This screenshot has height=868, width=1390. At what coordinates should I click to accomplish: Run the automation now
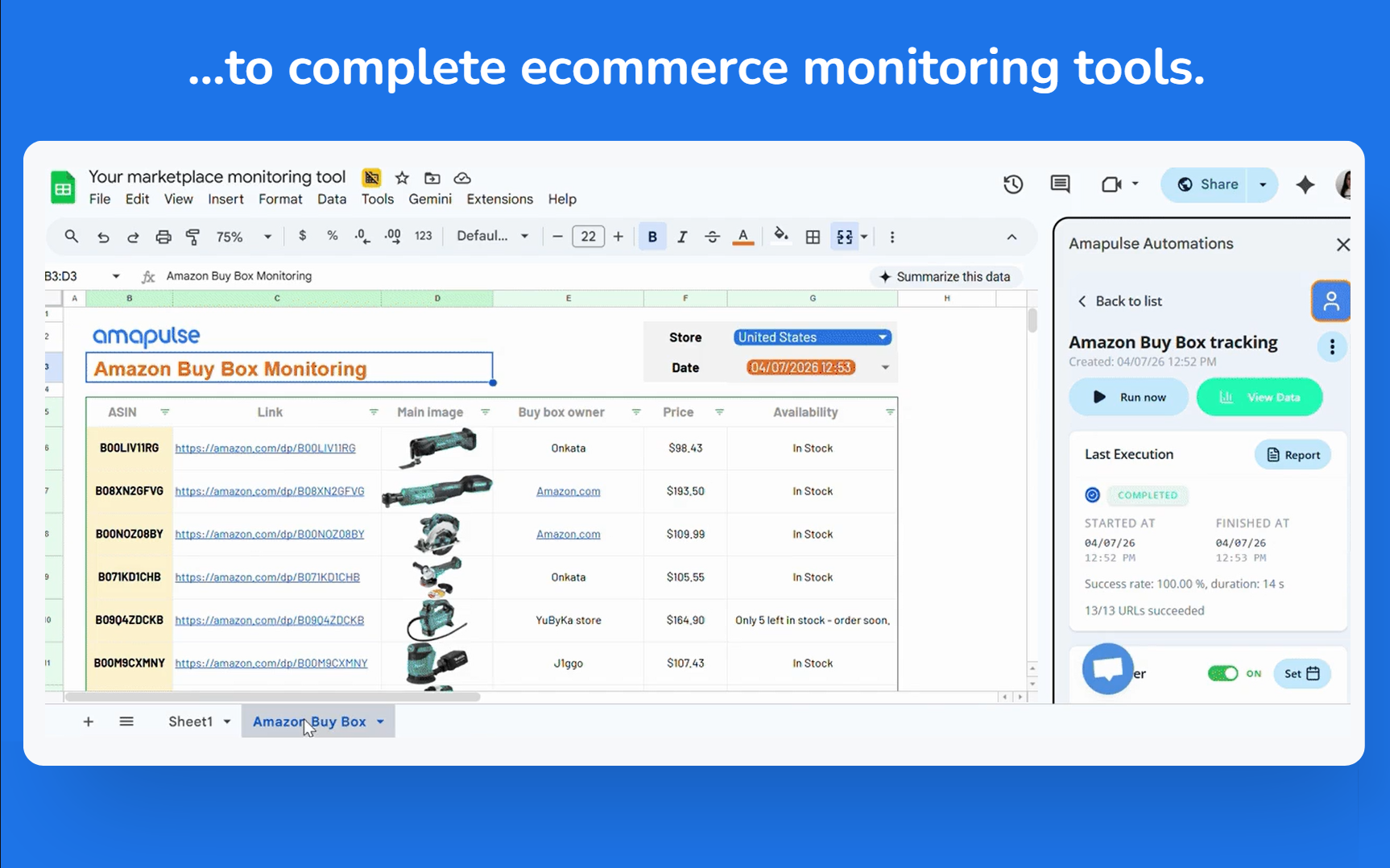[1128, 397]
